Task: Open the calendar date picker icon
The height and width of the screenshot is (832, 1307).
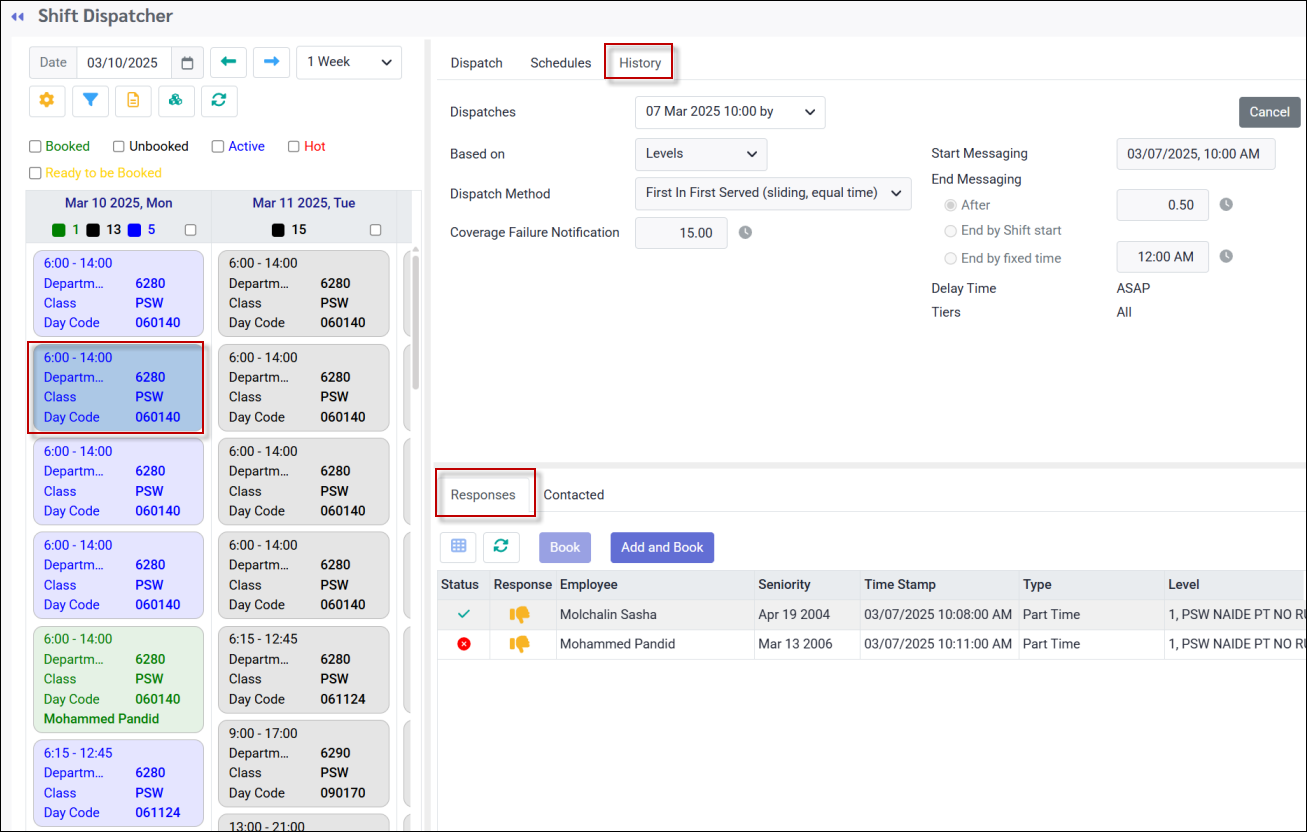Action: pos(187,63)
